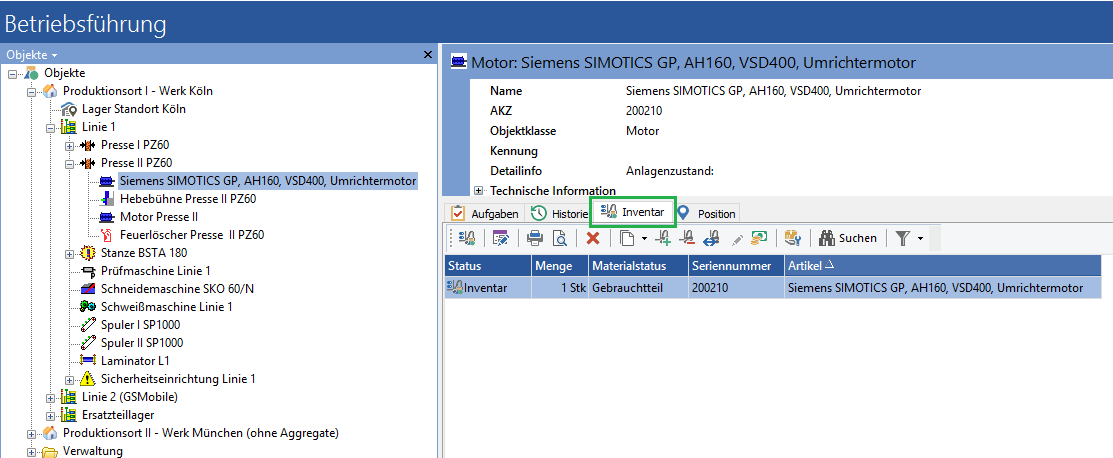1113x458 pixels.
Task: Expand the Ersatzteillager node
Action: [50, 415]
